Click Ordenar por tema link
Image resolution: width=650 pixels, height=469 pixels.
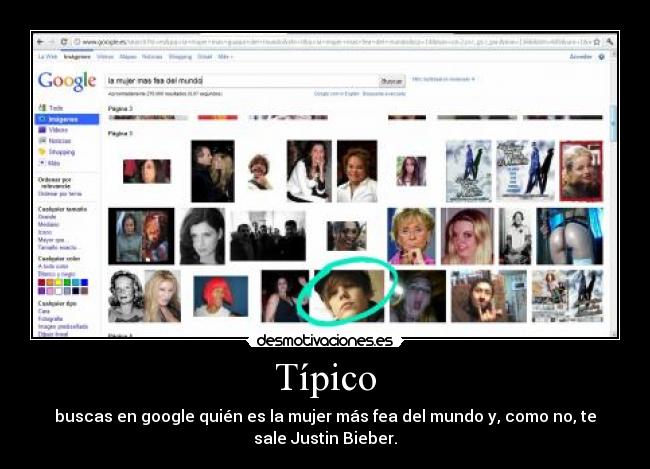pos(60,194)
